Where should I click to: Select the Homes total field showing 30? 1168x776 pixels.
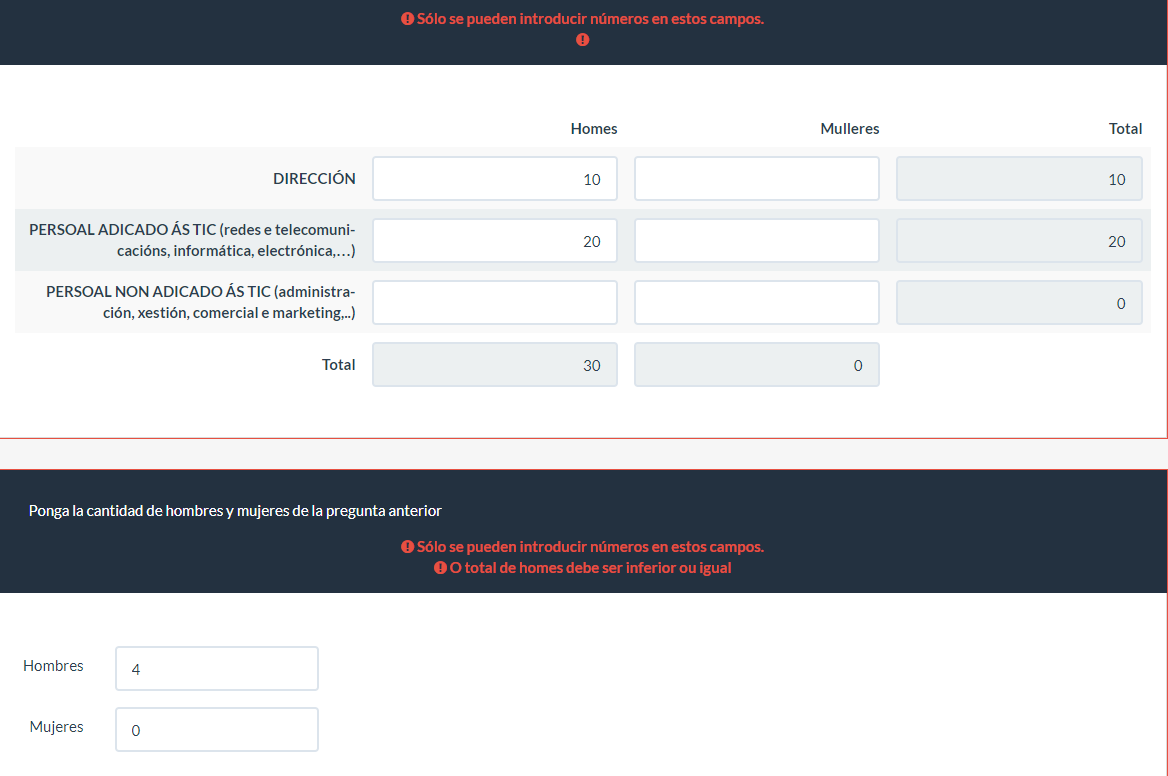(494, 365)
